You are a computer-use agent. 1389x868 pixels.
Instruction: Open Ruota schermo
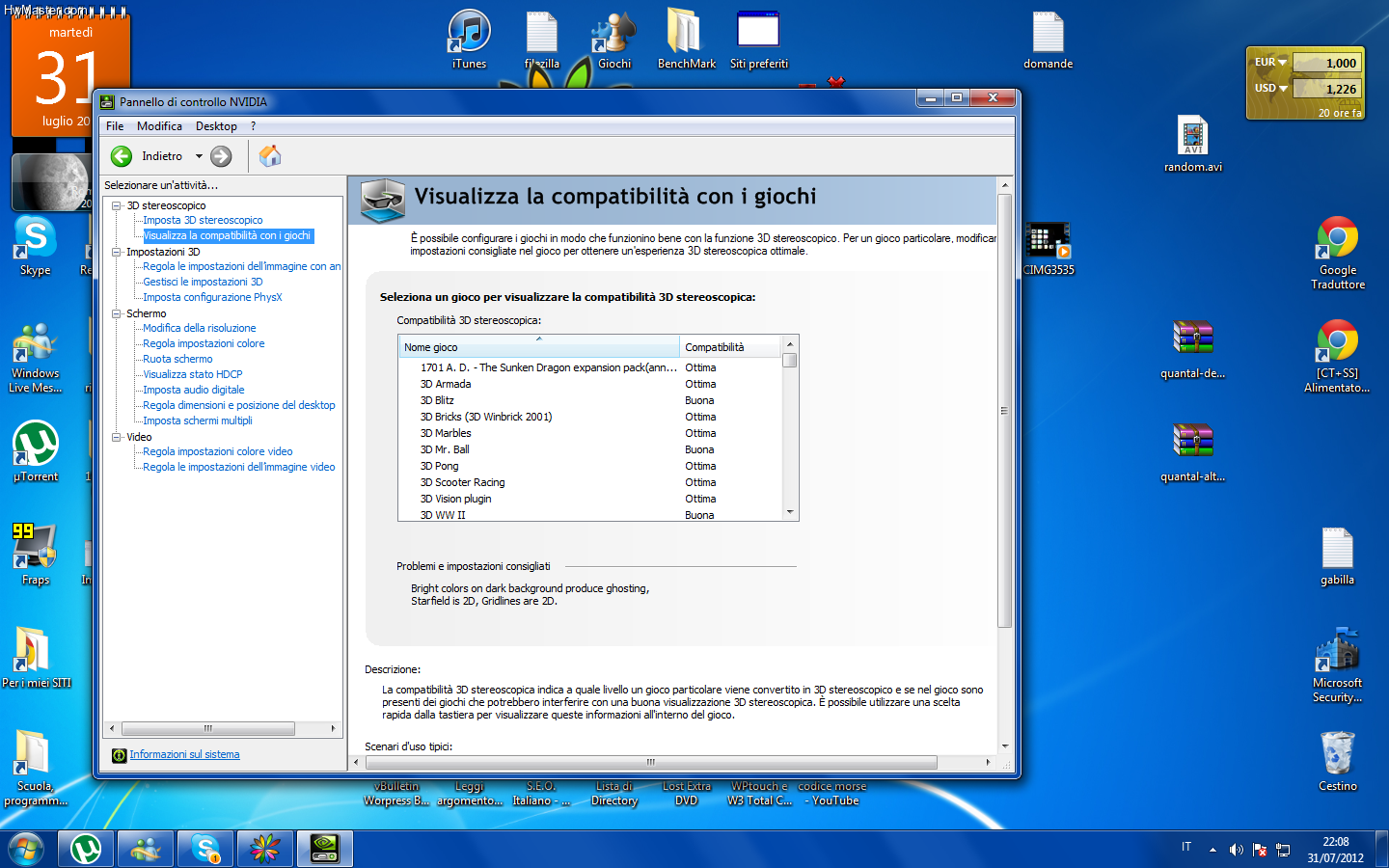tap(177, 359)
